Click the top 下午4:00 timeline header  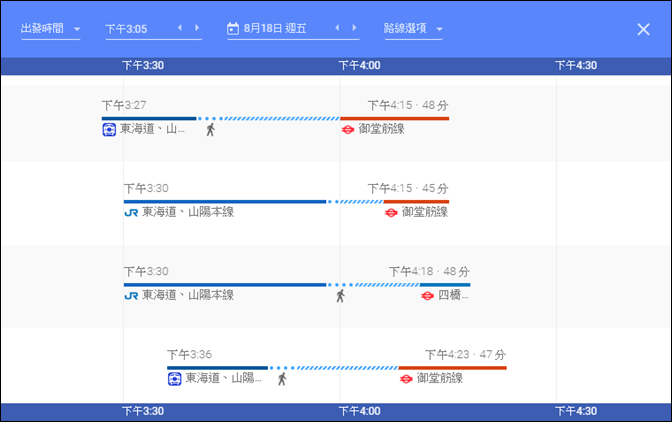[359, 66]
